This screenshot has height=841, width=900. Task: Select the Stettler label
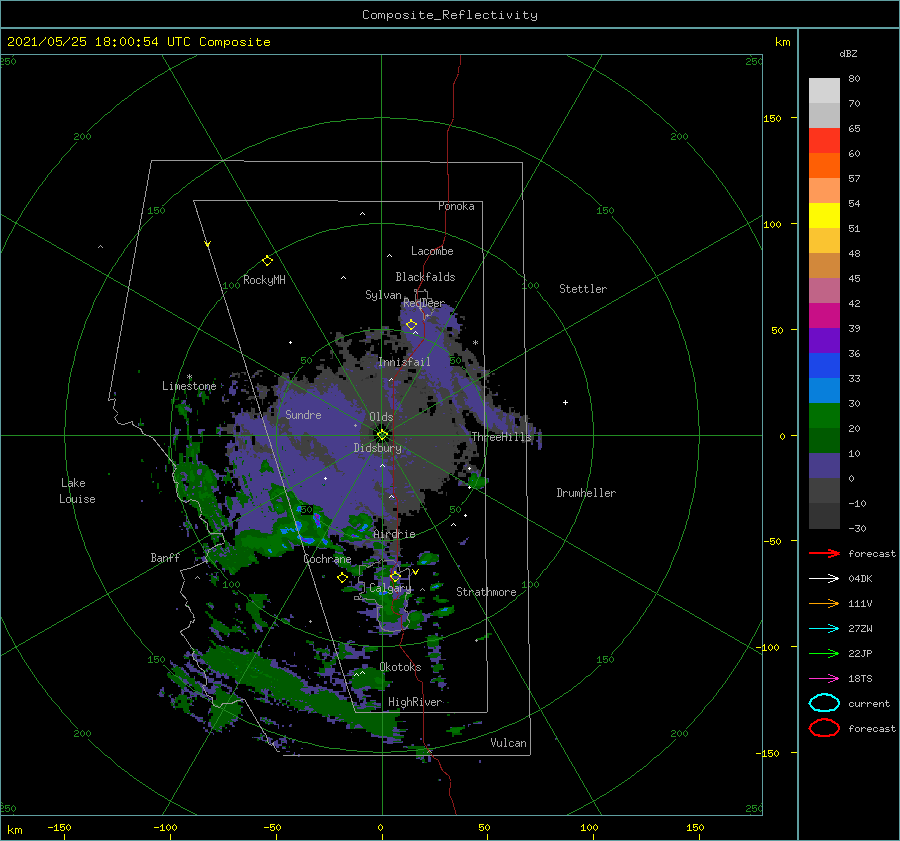click(583, 289)
